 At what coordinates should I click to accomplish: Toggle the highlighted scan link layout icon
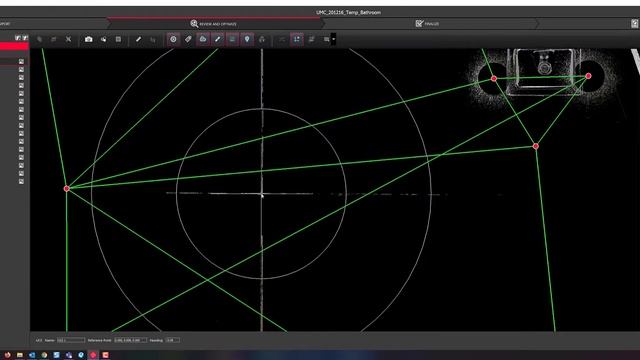click(x=296, y=39)
